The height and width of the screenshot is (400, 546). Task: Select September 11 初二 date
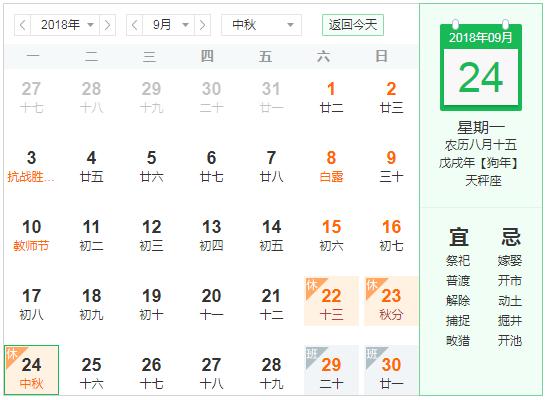(x=91, y=236)
